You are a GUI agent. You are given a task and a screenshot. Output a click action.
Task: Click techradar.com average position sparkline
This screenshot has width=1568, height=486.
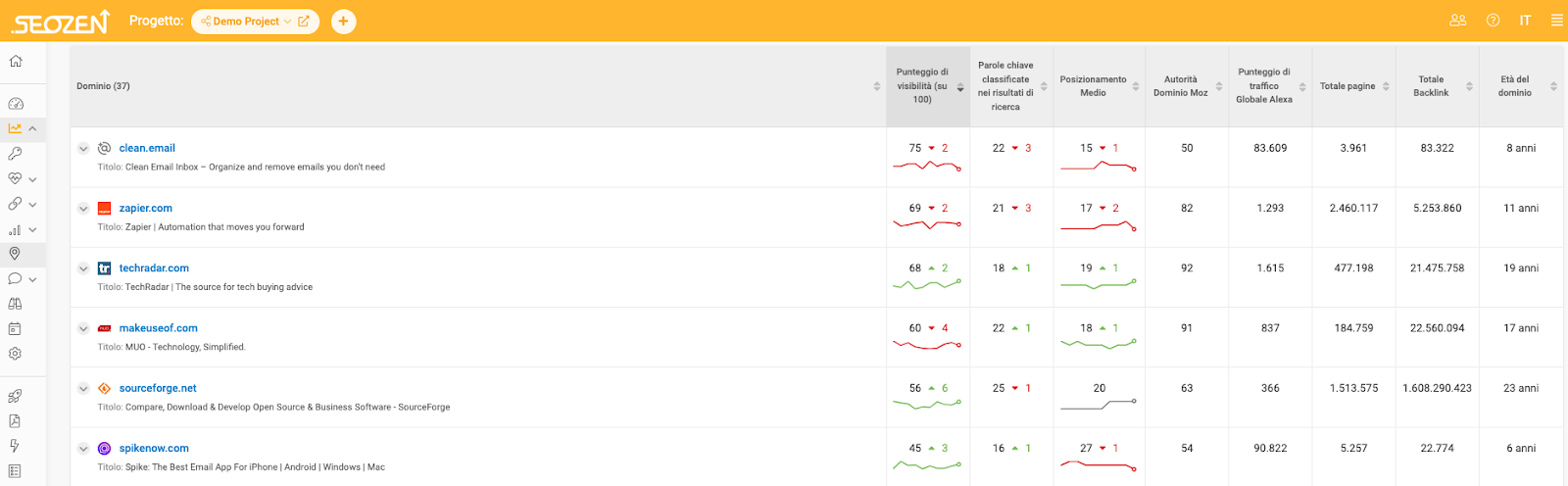[1099, 285]
